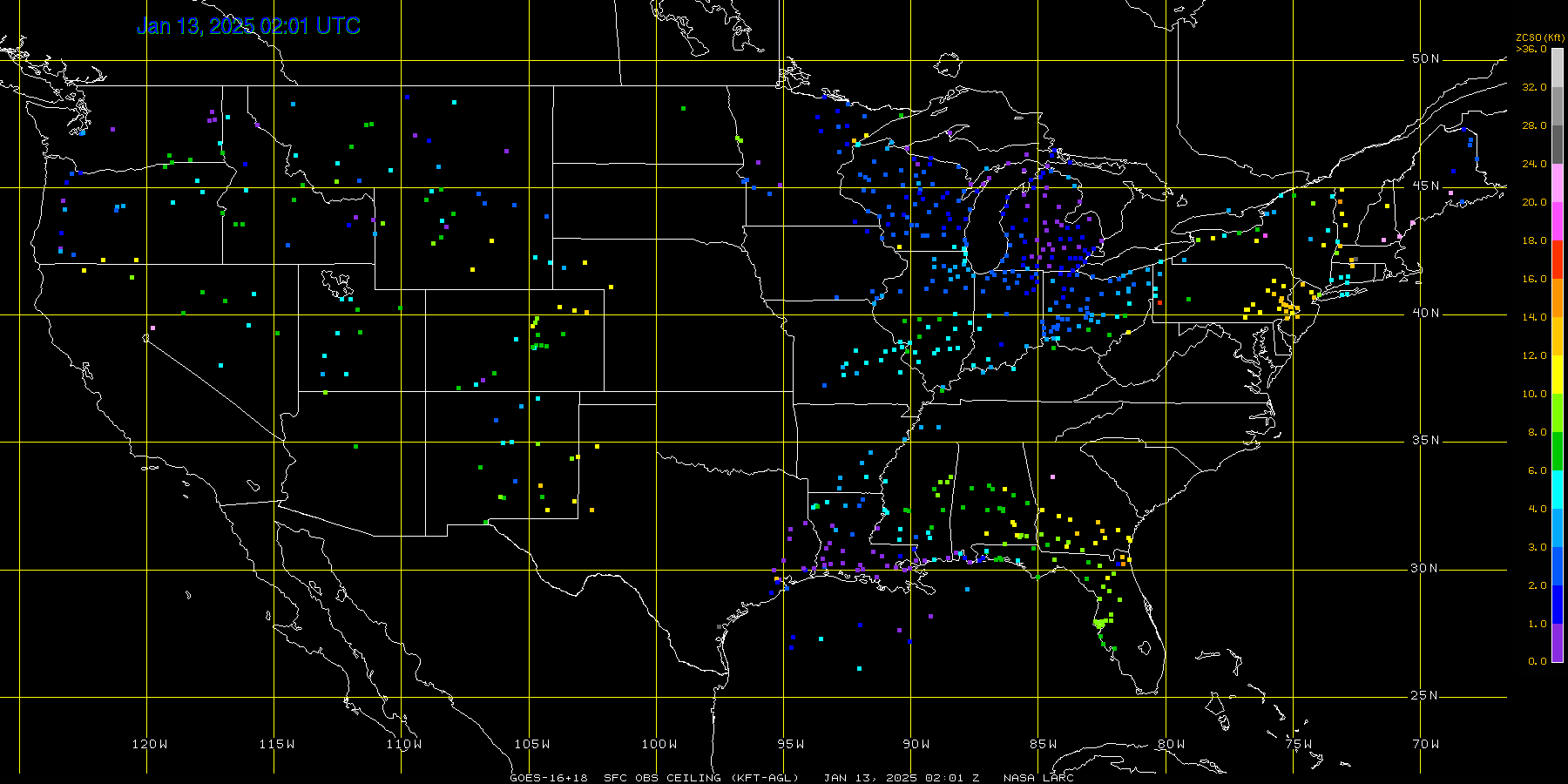1568x784 pixels.
Task: Select the orange 14–16 kft legend swatch
Action: (1558, 298)
